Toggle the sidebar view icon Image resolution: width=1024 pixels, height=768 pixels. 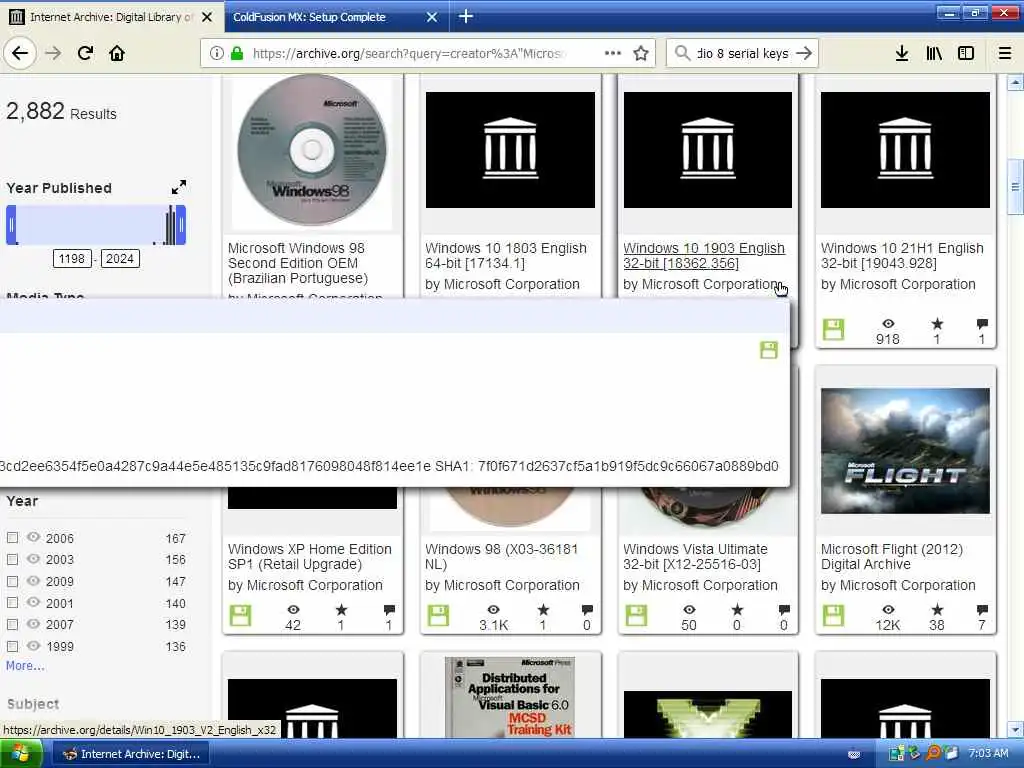966,53
